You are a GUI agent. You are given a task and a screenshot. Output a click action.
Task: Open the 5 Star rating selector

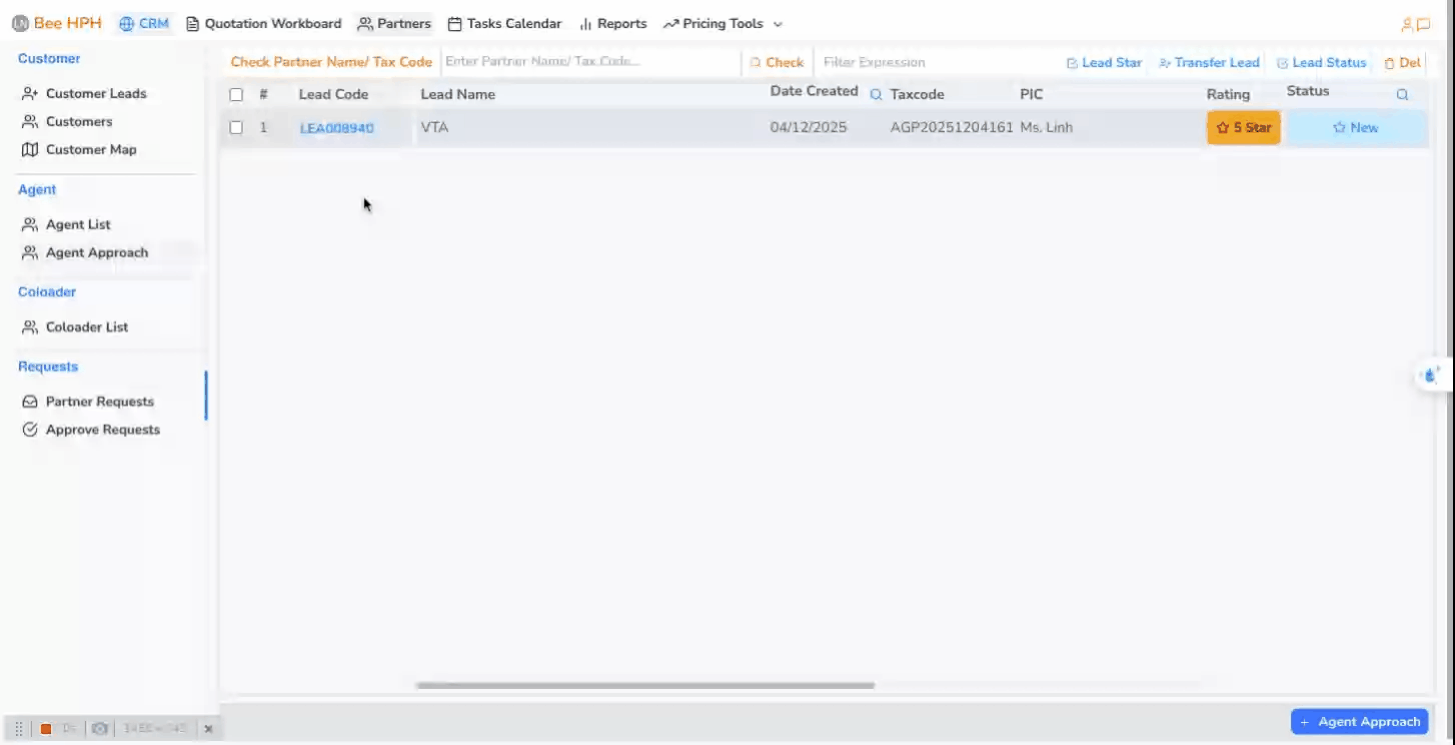[1243, 128]
